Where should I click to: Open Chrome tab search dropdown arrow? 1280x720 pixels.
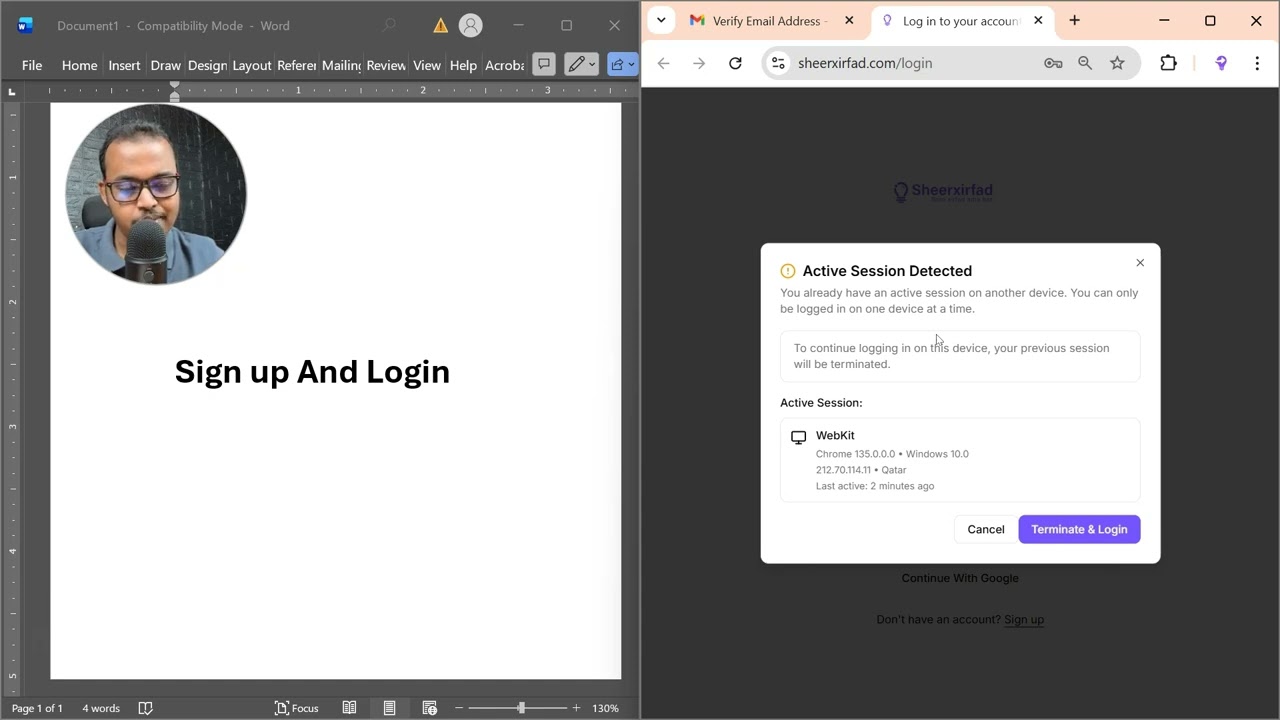(x=661, y=20)
